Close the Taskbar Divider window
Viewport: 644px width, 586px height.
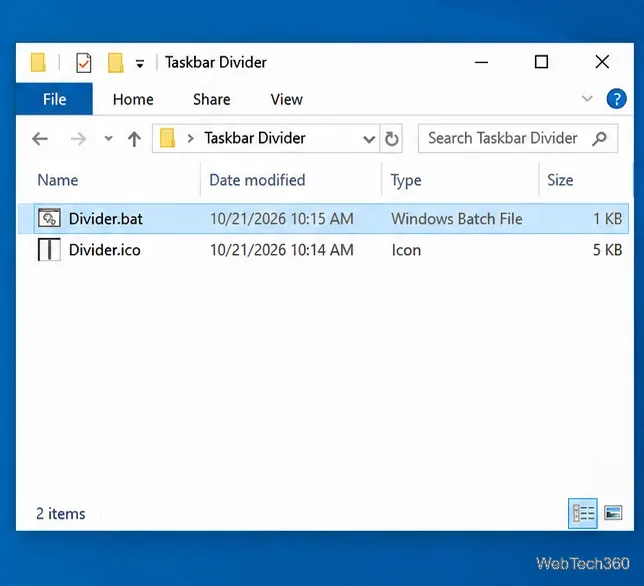602,62
